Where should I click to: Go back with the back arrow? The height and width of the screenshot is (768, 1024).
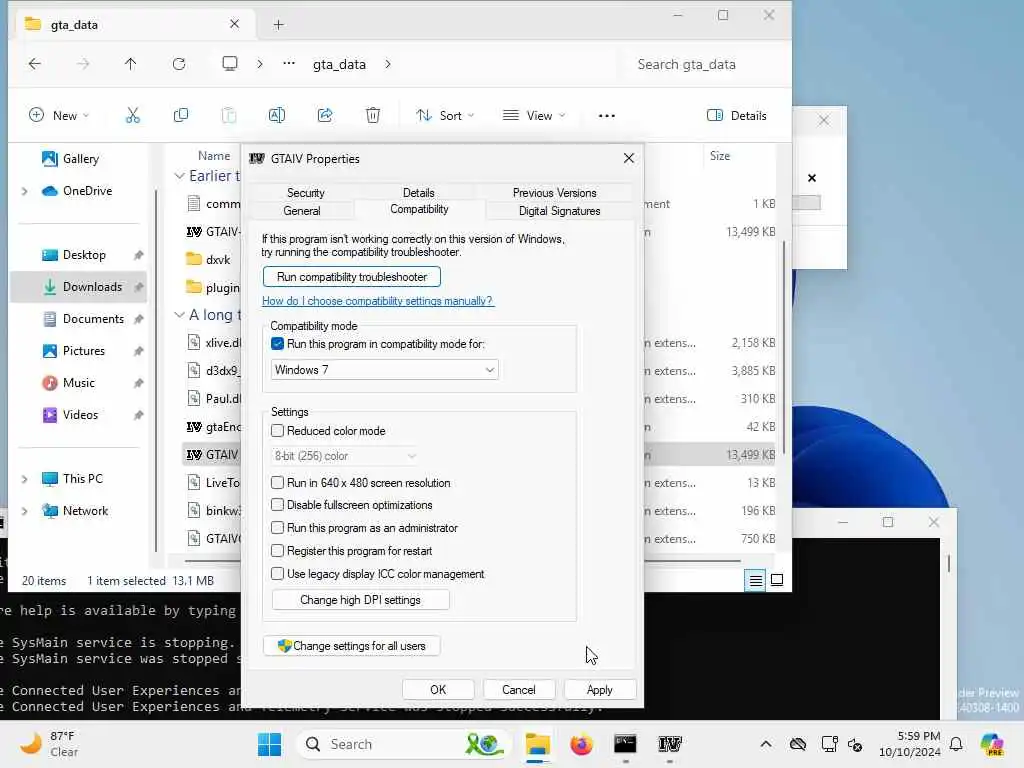(35, 64)
